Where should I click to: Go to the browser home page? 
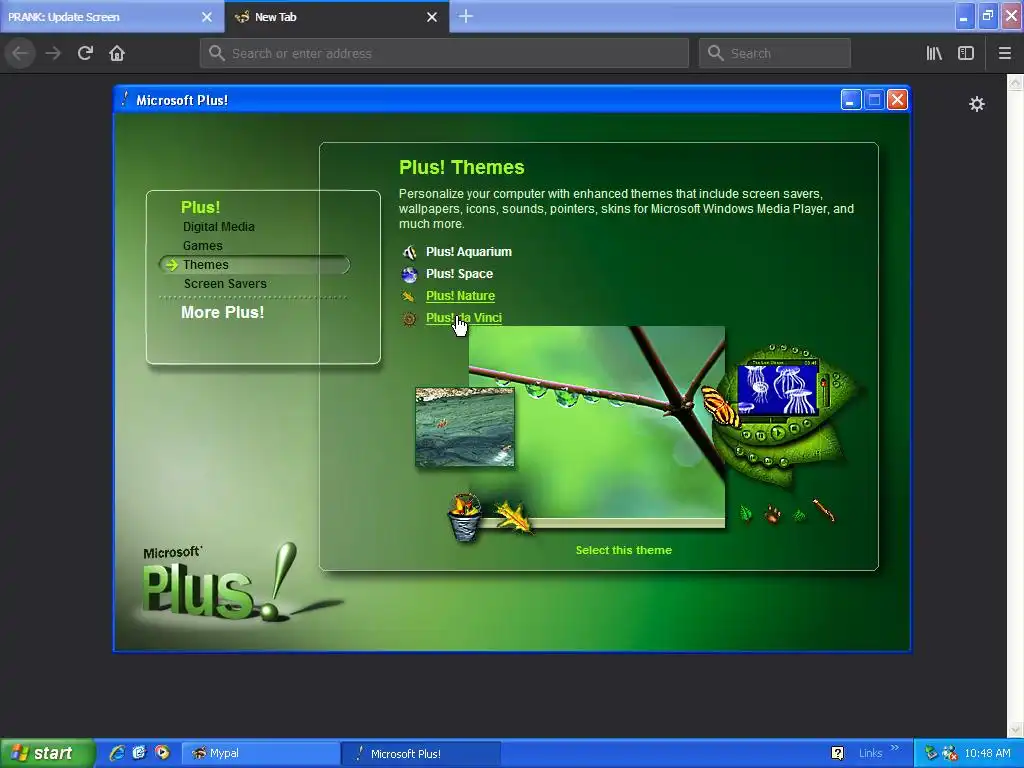tap(117, 53)
